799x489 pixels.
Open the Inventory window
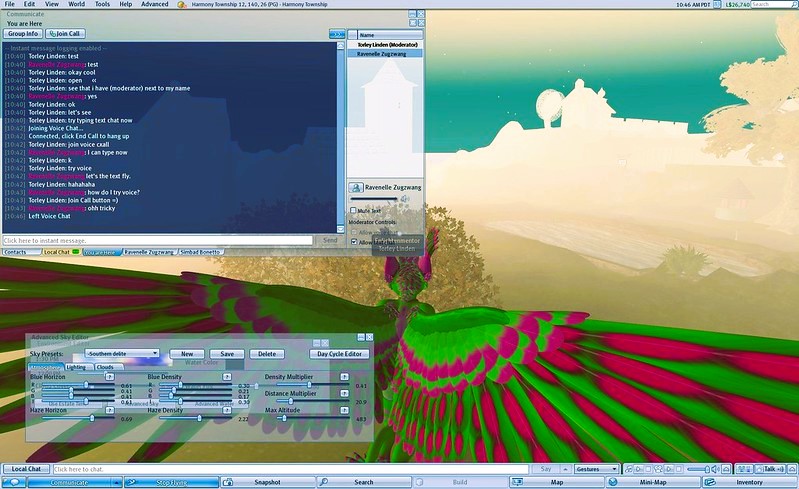pos(749,482)
